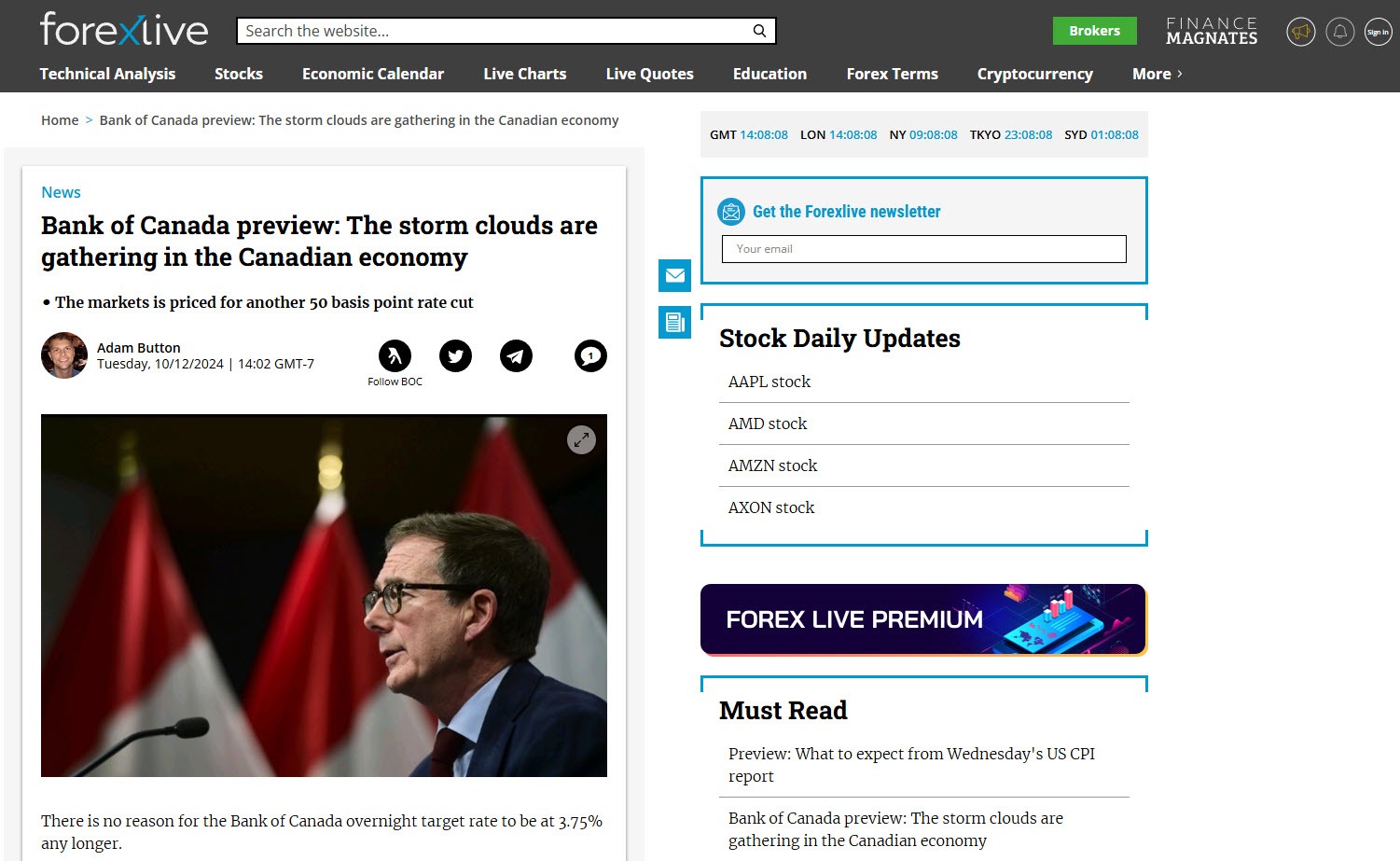
Task: Open the comments bubble icon
Action: click(x=590, y=356)
